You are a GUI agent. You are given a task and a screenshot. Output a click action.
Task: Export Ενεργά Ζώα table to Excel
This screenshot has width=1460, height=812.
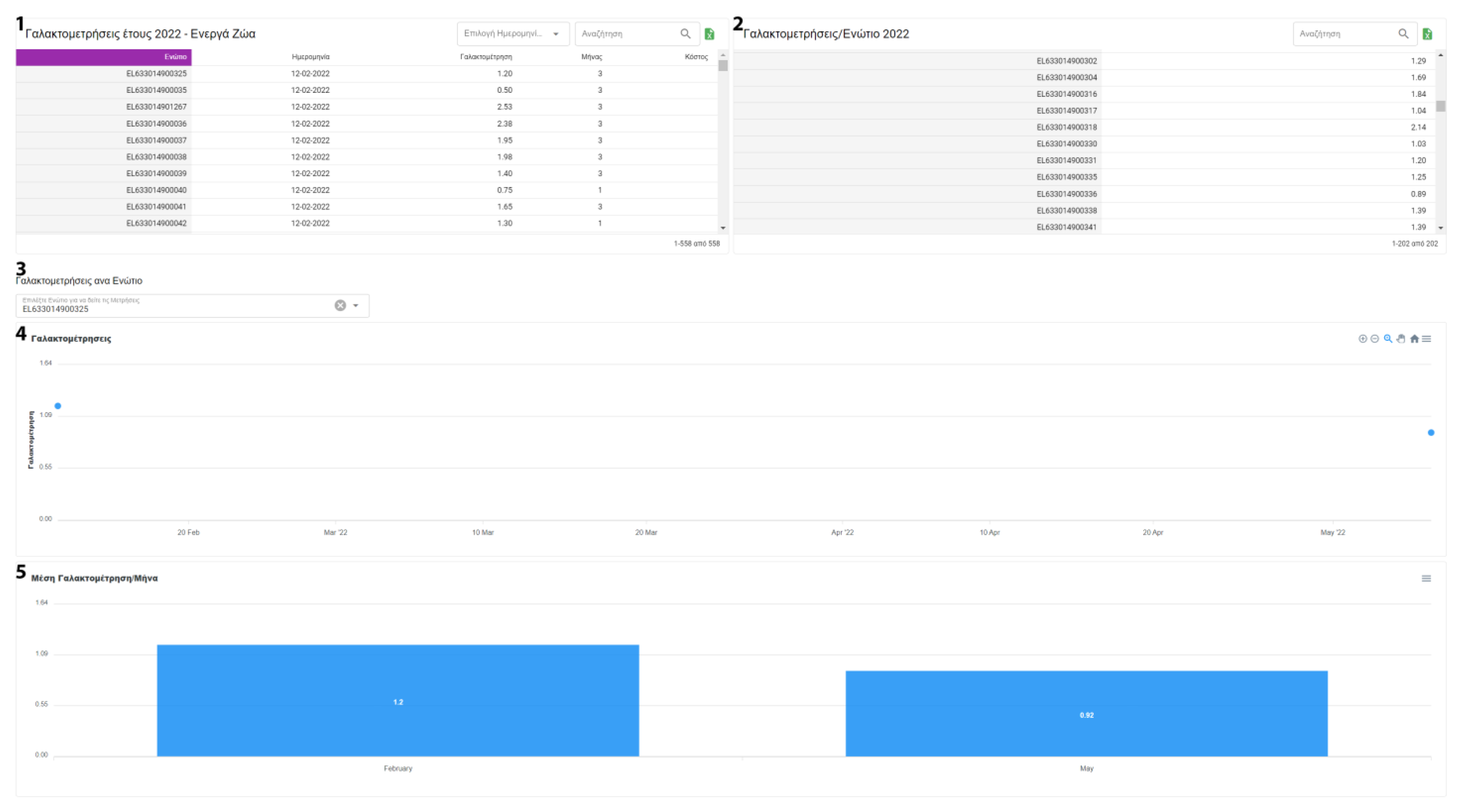[709, 34]
